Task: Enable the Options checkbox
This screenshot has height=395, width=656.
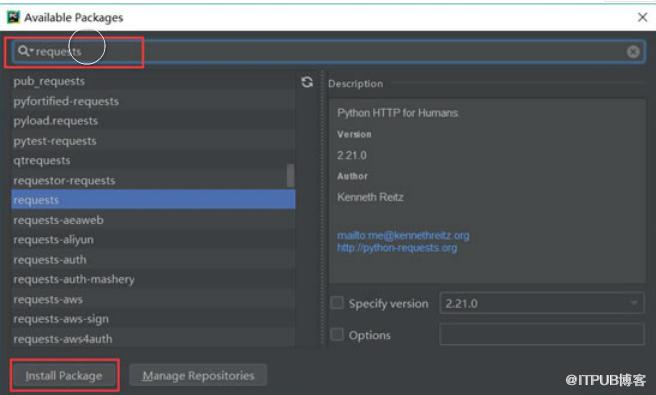Action: [337, 334]
